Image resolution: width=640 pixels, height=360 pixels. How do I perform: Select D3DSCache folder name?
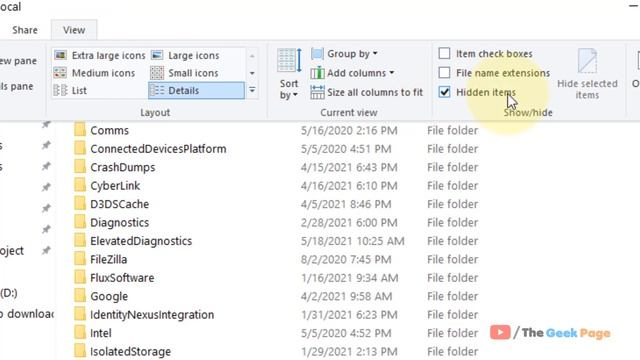[x=119, y=204]
